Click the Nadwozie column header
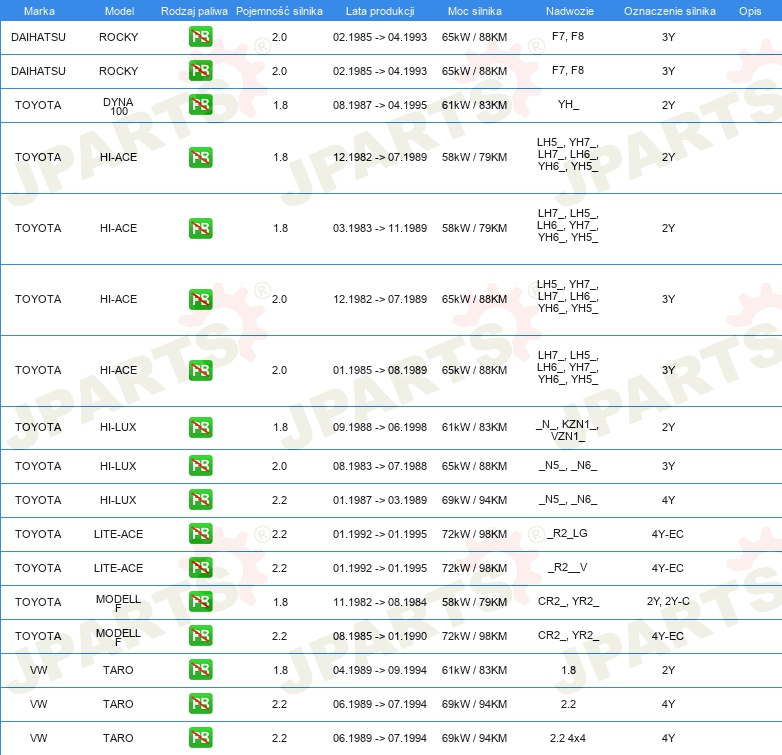The width and height of the screenshot is (782, 755). click(570, 11)
